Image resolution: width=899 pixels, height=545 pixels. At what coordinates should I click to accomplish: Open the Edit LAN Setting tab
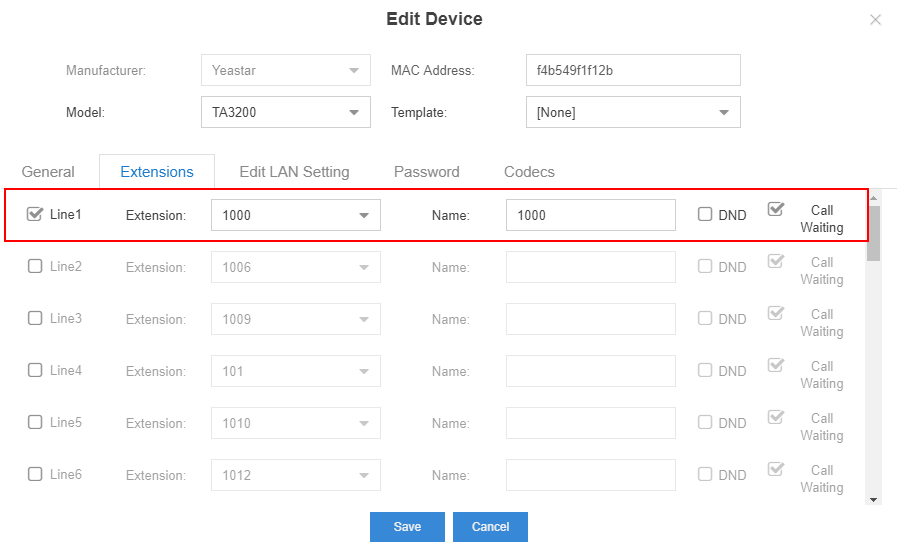(x=294, y=172)
